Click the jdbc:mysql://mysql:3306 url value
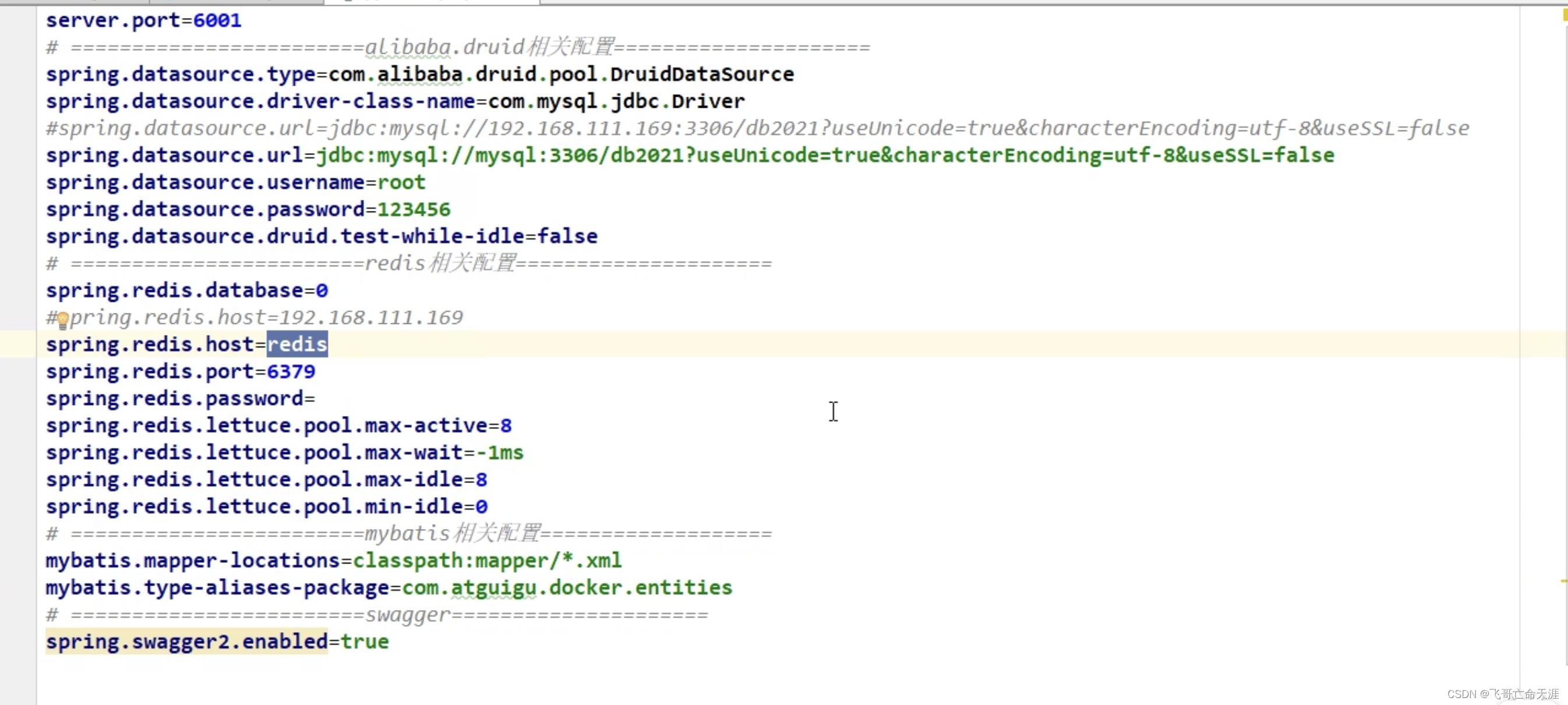This screenshot has height=705, width=1568. (825, 155)
